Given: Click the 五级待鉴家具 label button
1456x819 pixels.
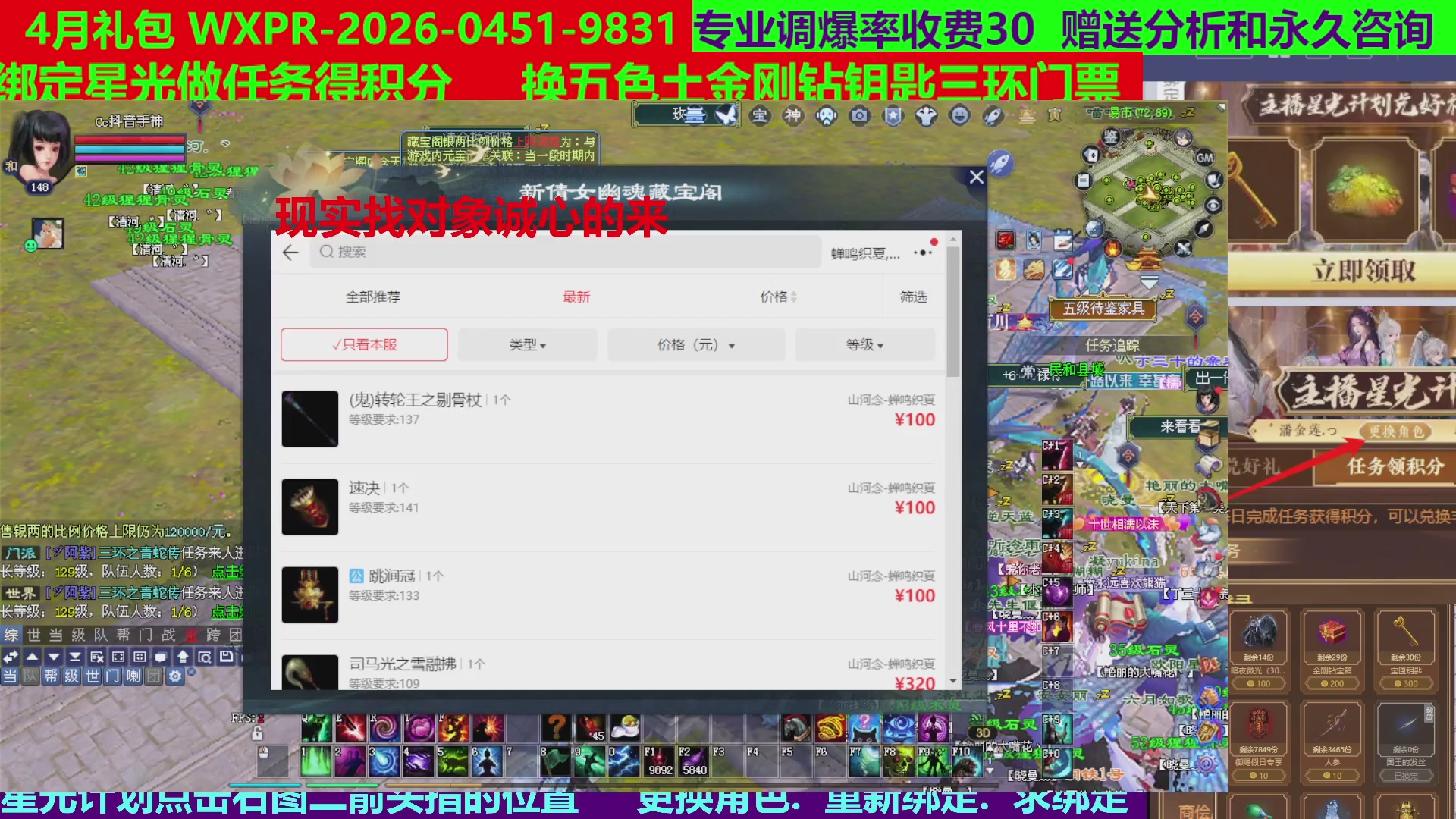Looking at the screenshot, I should point(1103,308).
